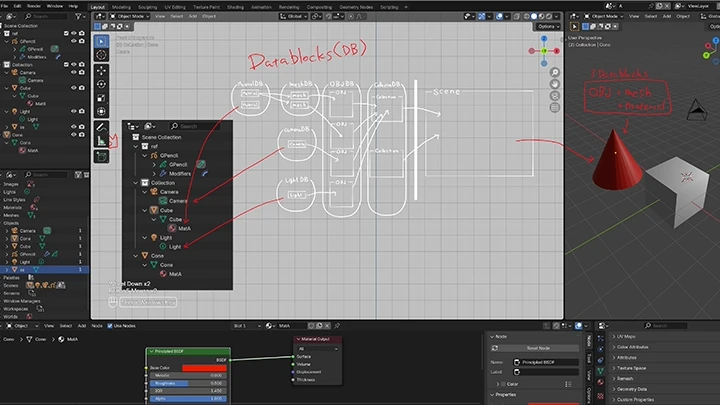Toggle visibility of Cone in outliner
720x405 pixels.
[x=73, y=135]
